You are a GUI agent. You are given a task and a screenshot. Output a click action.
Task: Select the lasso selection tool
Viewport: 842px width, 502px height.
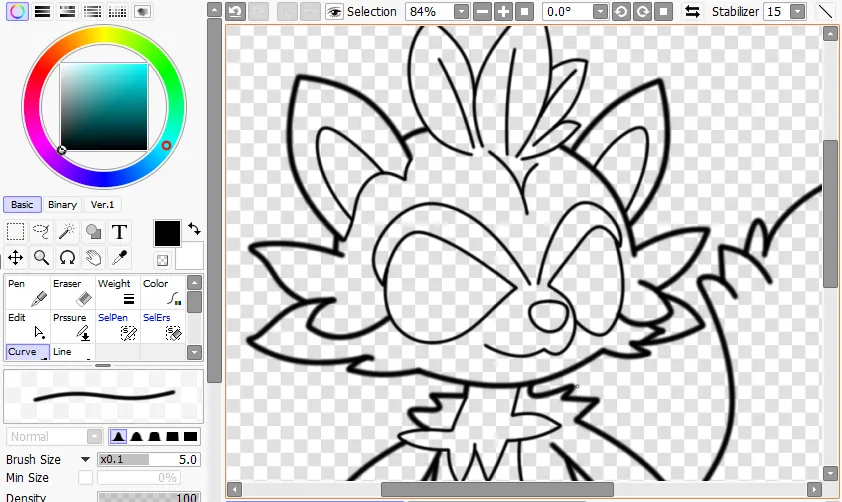tap(41, 232)
